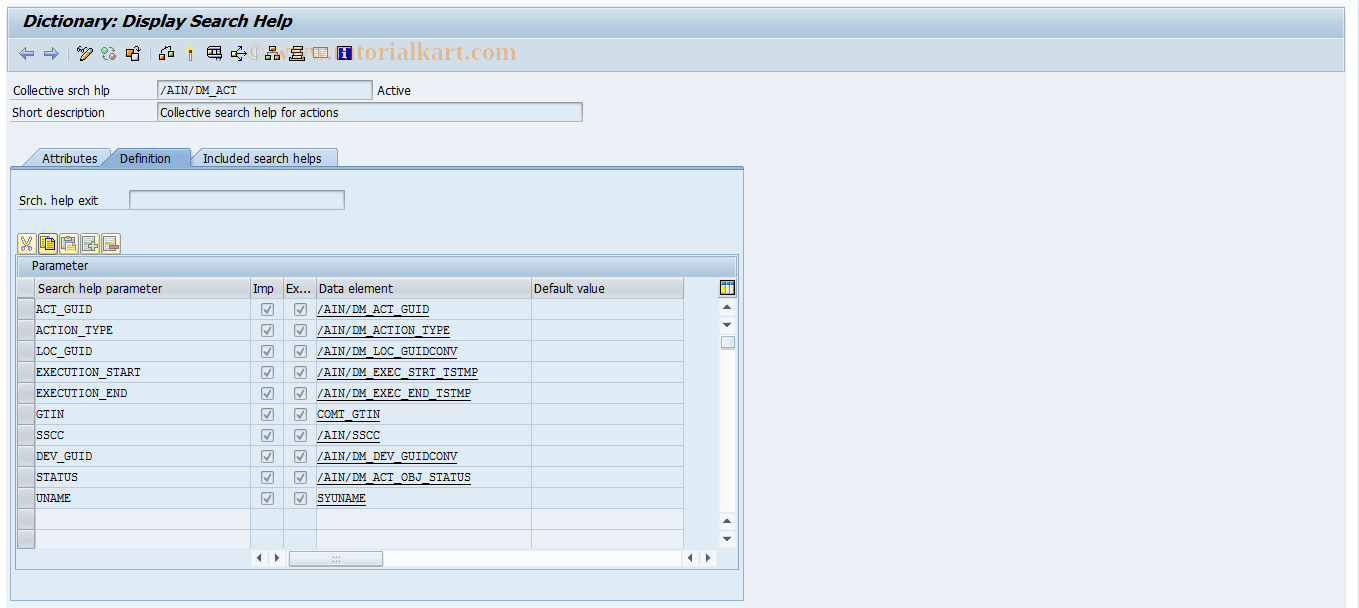The image size is (1359, 608).
Task: Insert a new row with the add-row icon
Action: point(89,243)
